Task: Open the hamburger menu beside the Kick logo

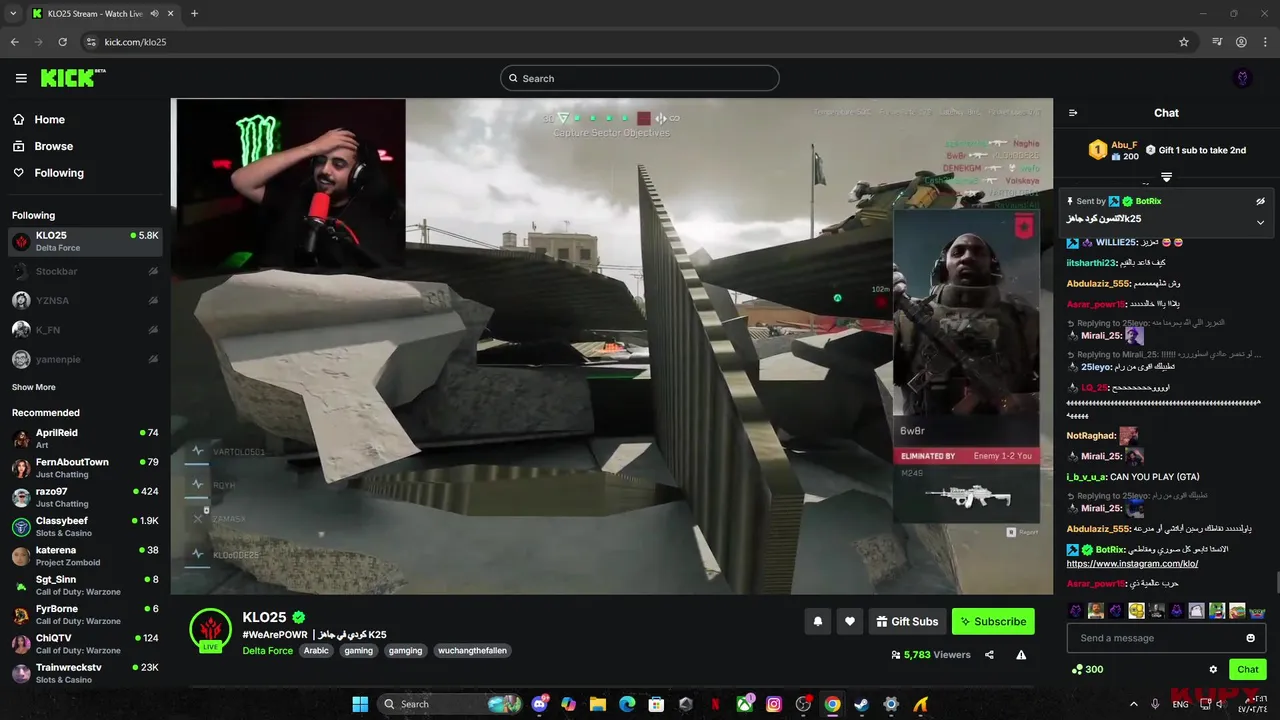Action: click(x=21, y=78)
